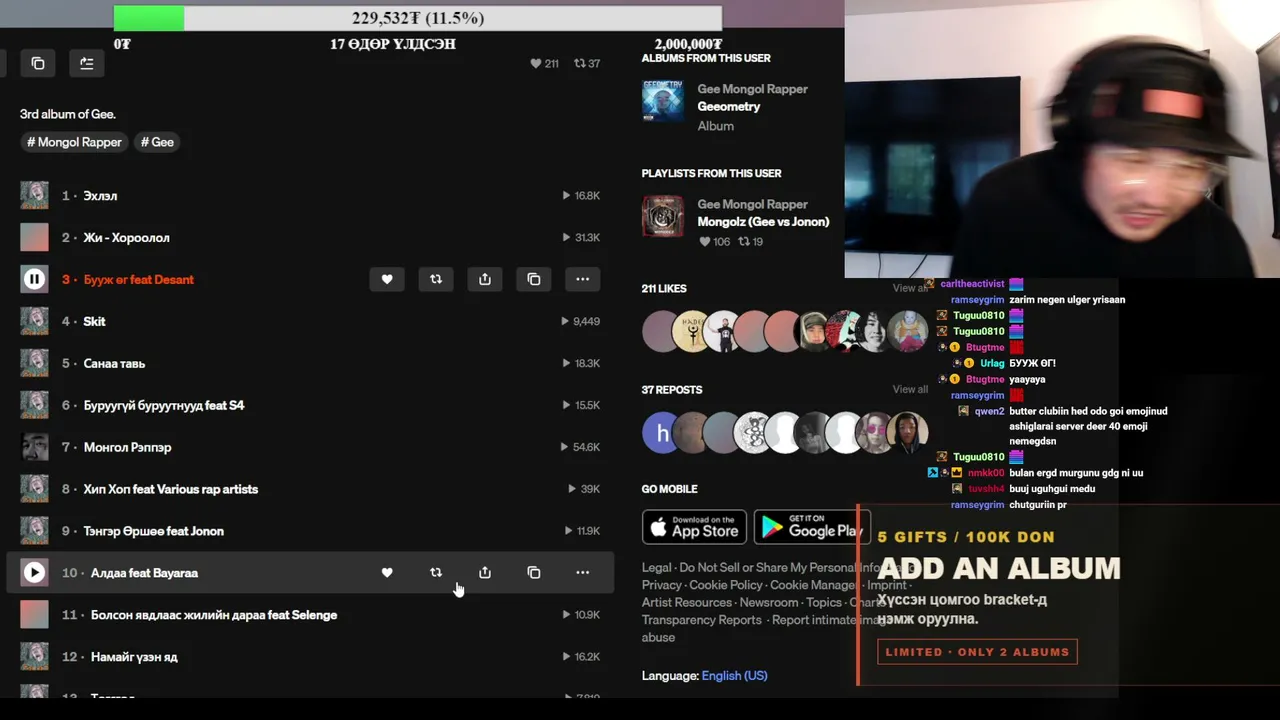Open the Newsroom footer link

[769, 603]
